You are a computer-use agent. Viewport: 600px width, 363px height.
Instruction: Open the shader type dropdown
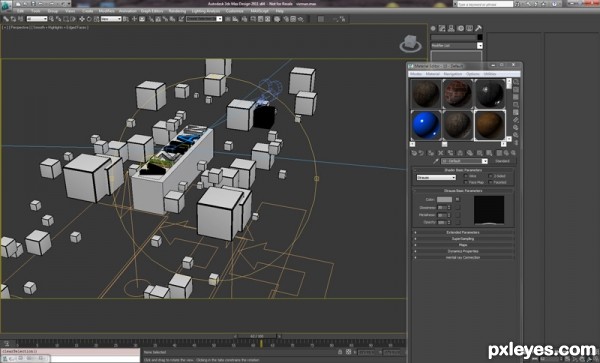click(x=436, y=177)
